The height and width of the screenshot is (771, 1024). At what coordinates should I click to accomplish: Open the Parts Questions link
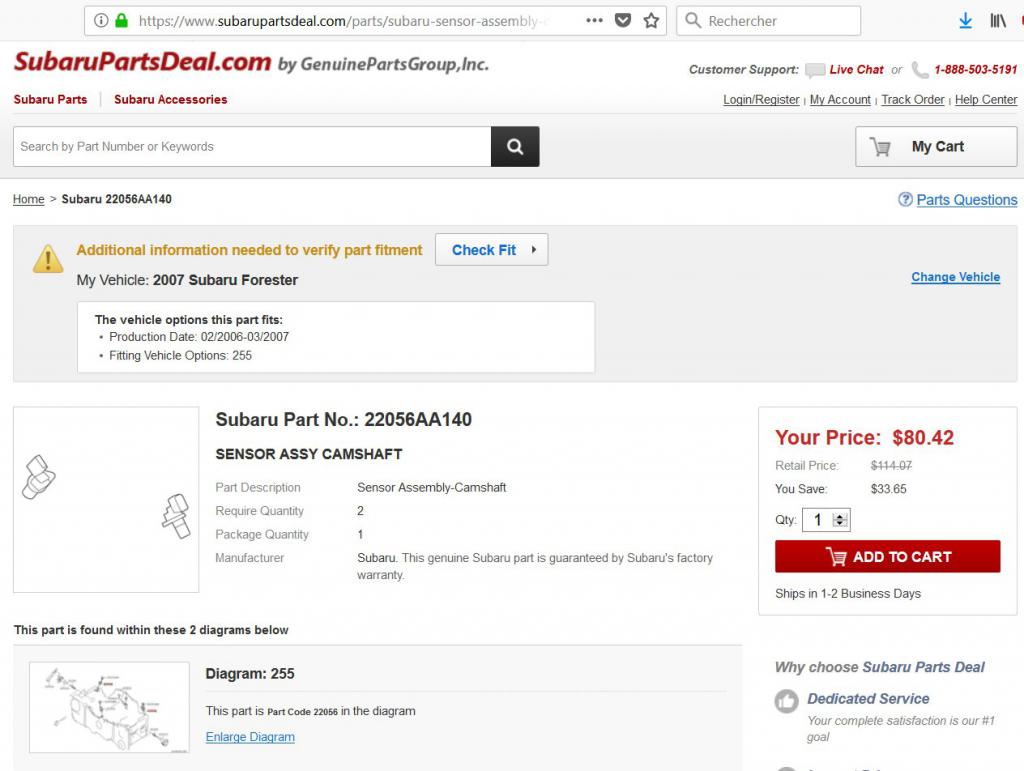tap(967, 200)
